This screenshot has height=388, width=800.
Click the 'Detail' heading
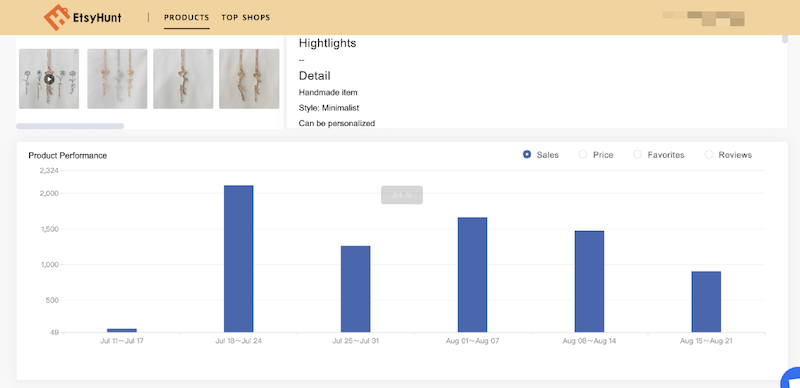315,76
